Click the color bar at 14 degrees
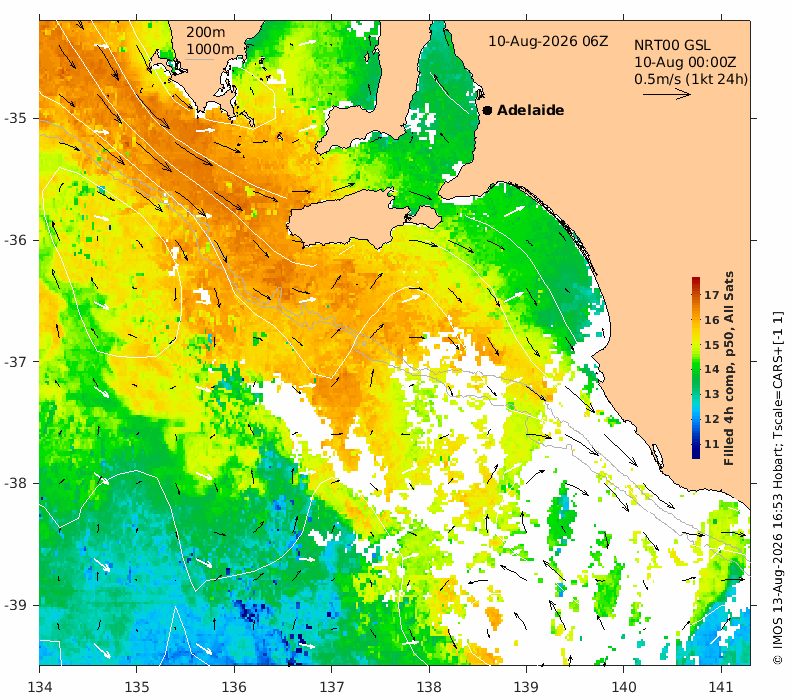 pos(696,369)
